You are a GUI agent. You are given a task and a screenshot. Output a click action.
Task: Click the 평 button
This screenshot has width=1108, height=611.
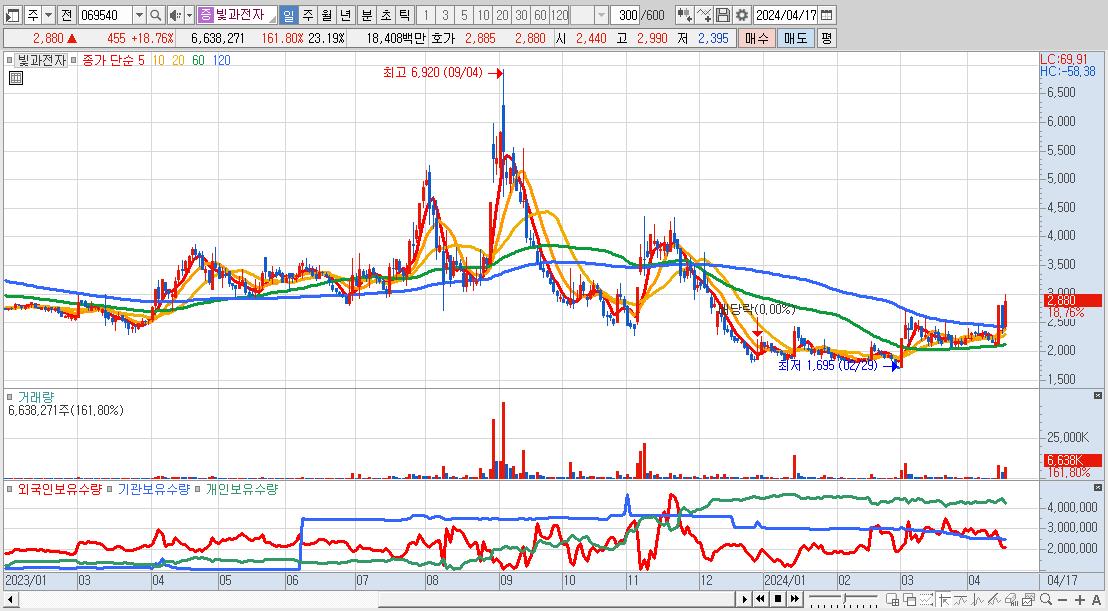[x=826, y=38]
